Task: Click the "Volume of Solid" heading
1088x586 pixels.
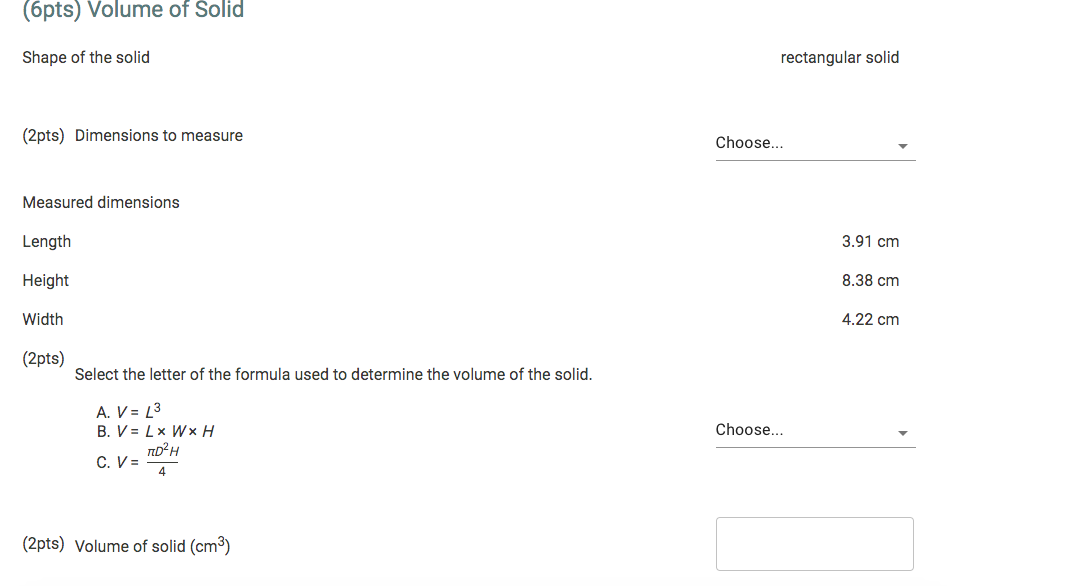Action: (x=132, y=11)
